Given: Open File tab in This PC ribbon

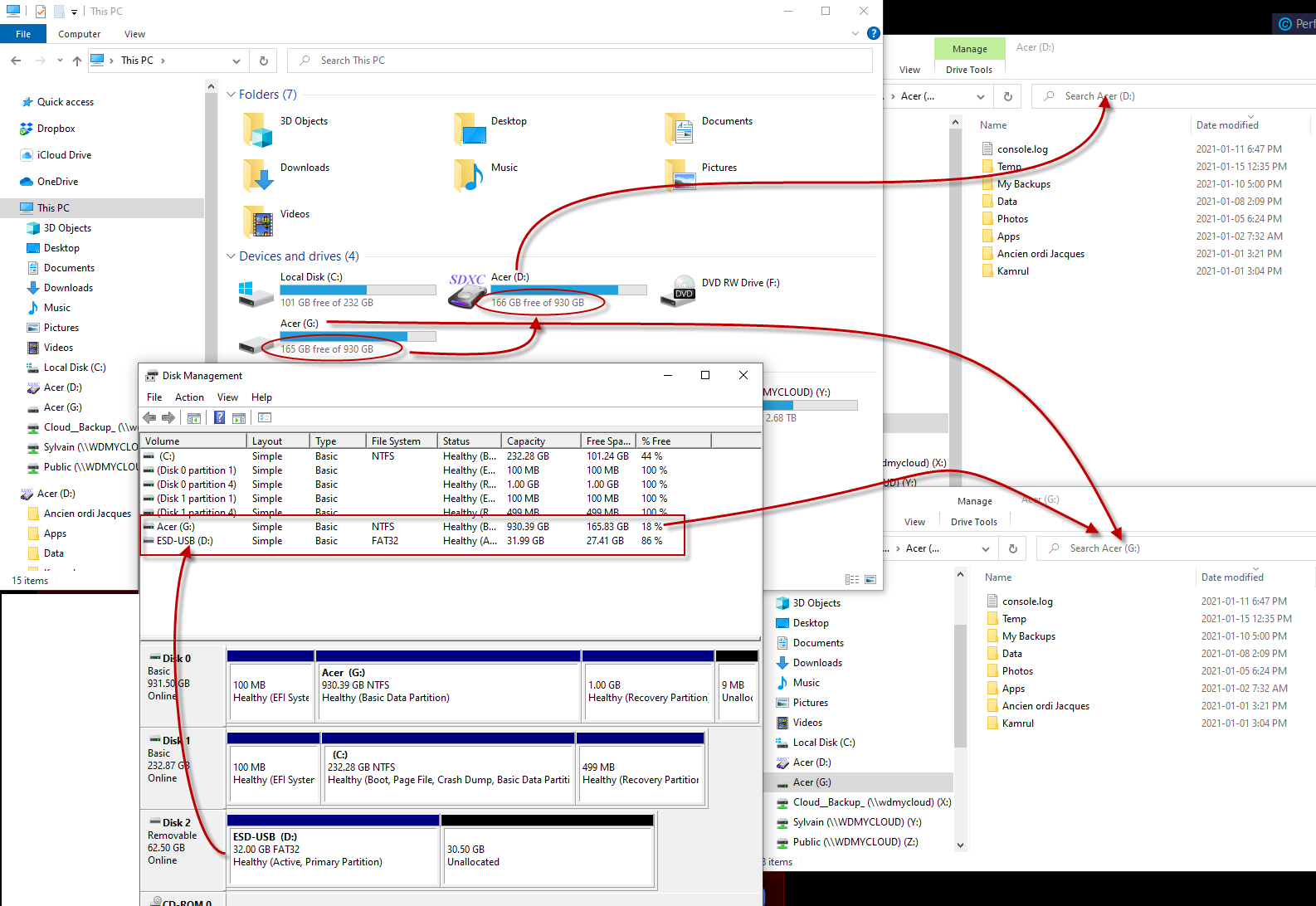Looking at the screenshot, I should pos(23,34).
